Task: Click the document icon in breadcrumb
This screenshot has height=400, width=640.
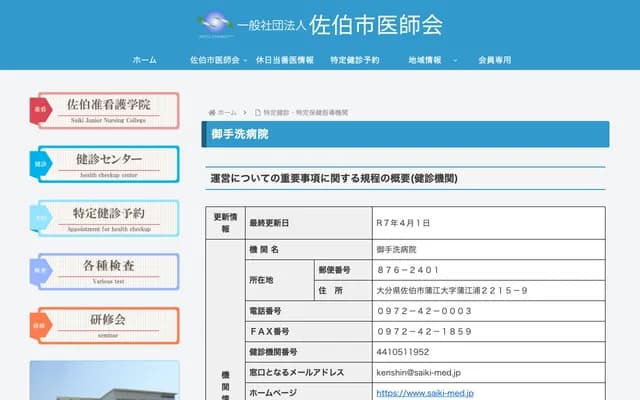Action: [257, 113]
